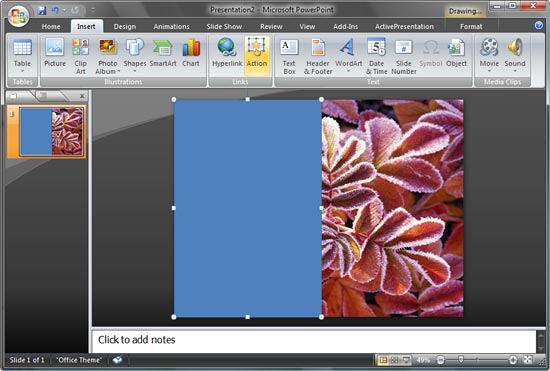The height and width of the screenshot is (371, 550).
Task: Click the highlighted Action button
Action: 257,56
